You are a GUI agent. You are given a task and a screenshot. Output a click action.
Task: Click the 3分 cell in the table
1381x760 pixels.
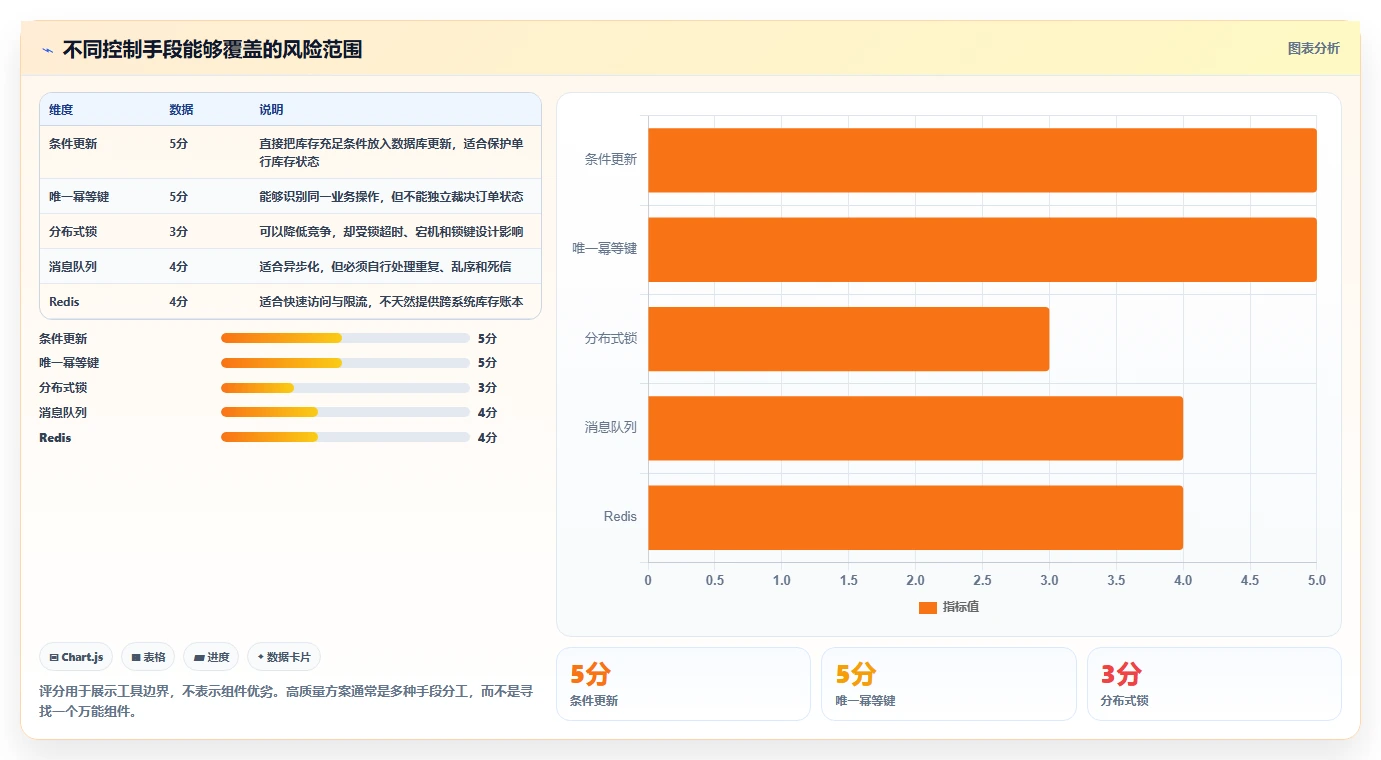click(x=178, y=231)
